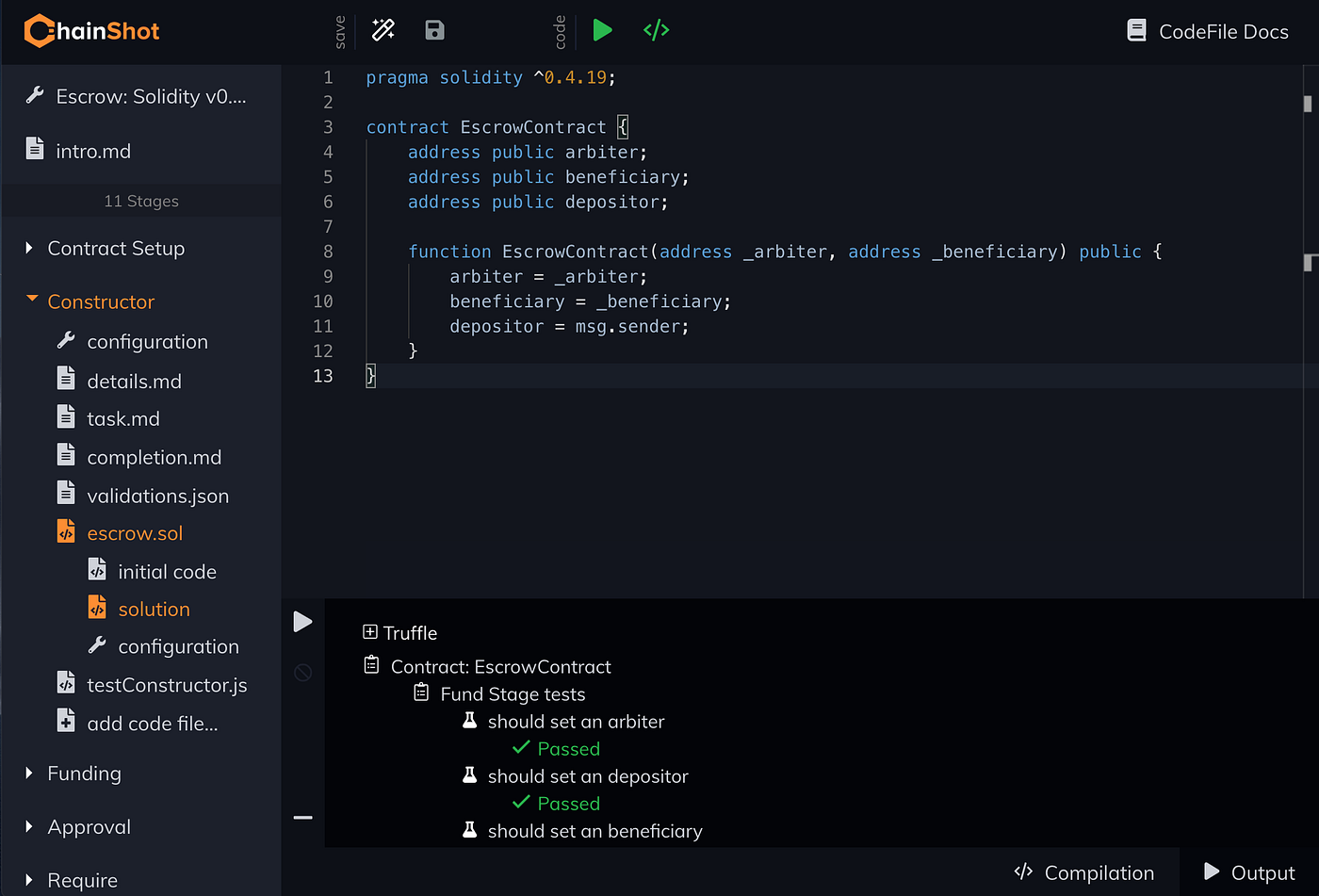
Task: Click the cancel run icon in output panel
Action: [302, 672]
